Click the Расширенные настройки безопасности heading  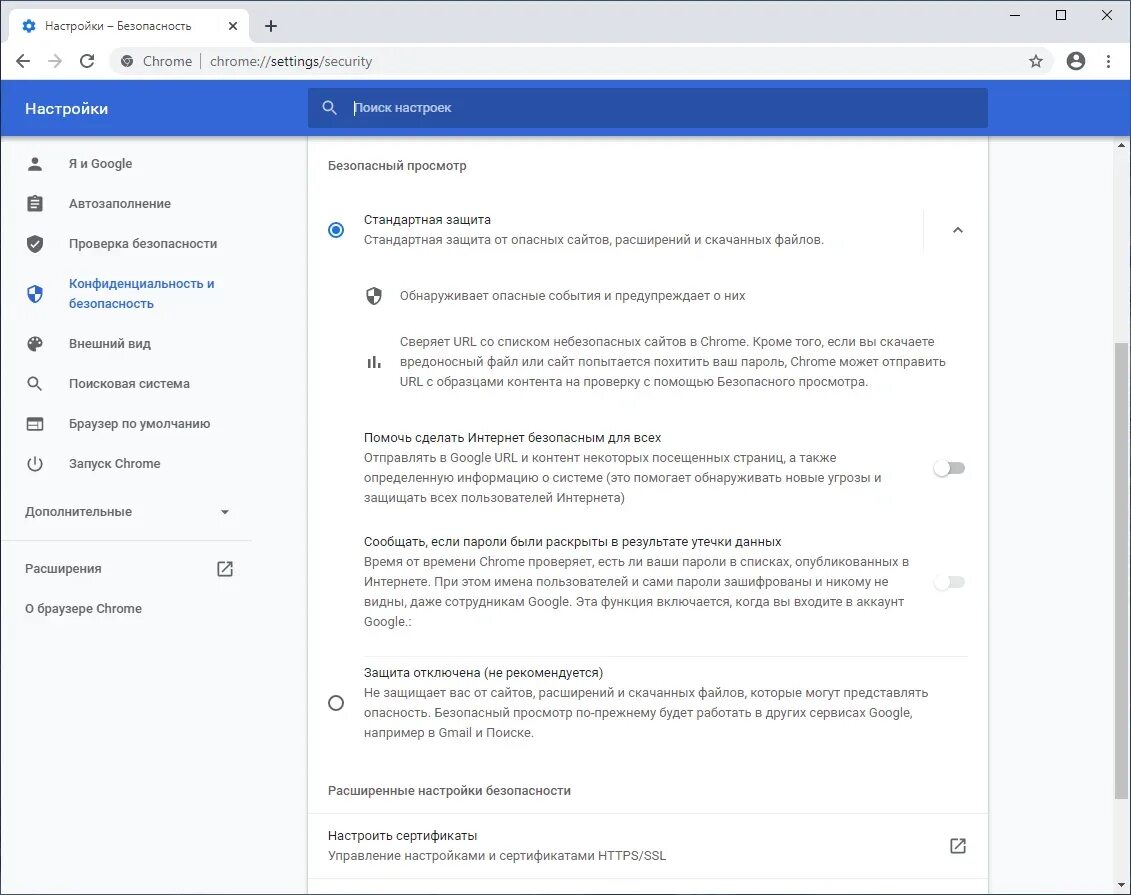click(449, 791)
